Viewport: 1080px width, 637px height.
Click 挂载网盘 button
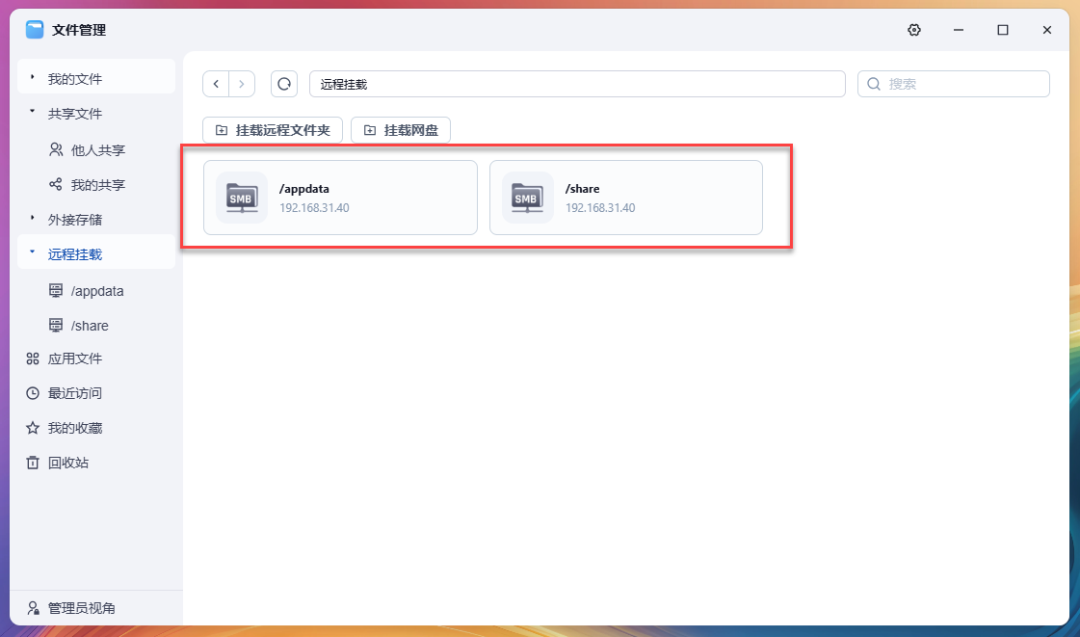point(401,130)
